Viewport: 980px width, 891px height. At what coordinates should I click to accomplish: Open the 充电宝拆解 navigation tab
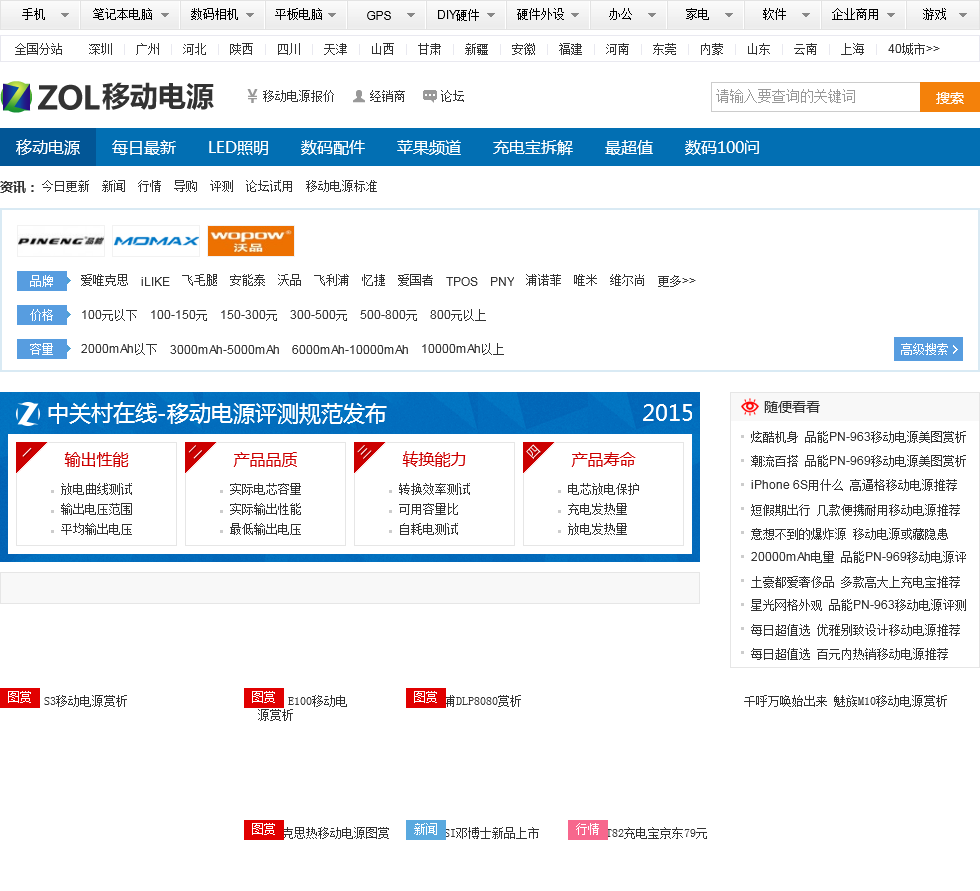coord(532,147)
